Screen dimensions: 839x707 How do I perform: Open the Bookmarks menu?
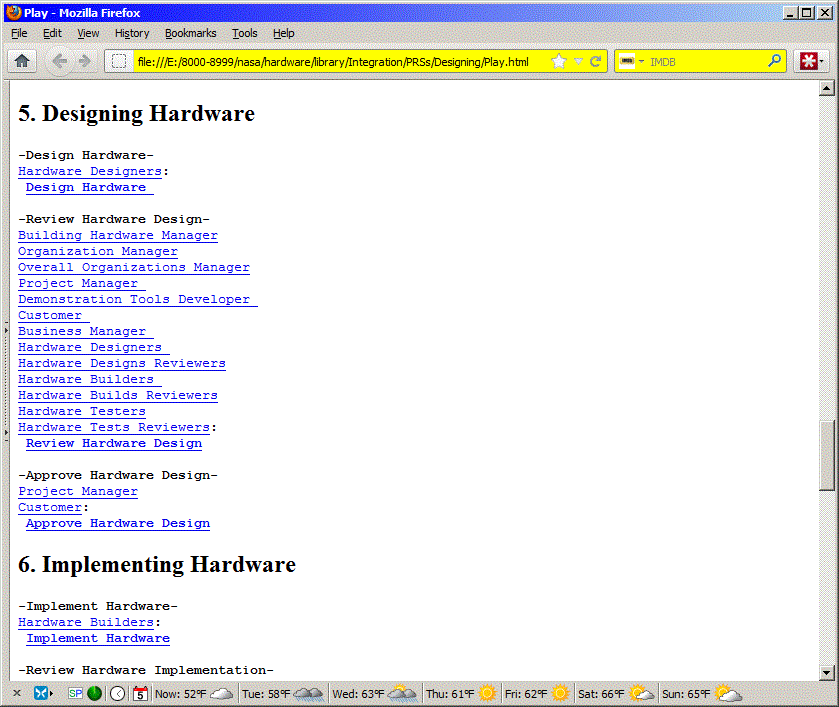click(x=190, y=33)
